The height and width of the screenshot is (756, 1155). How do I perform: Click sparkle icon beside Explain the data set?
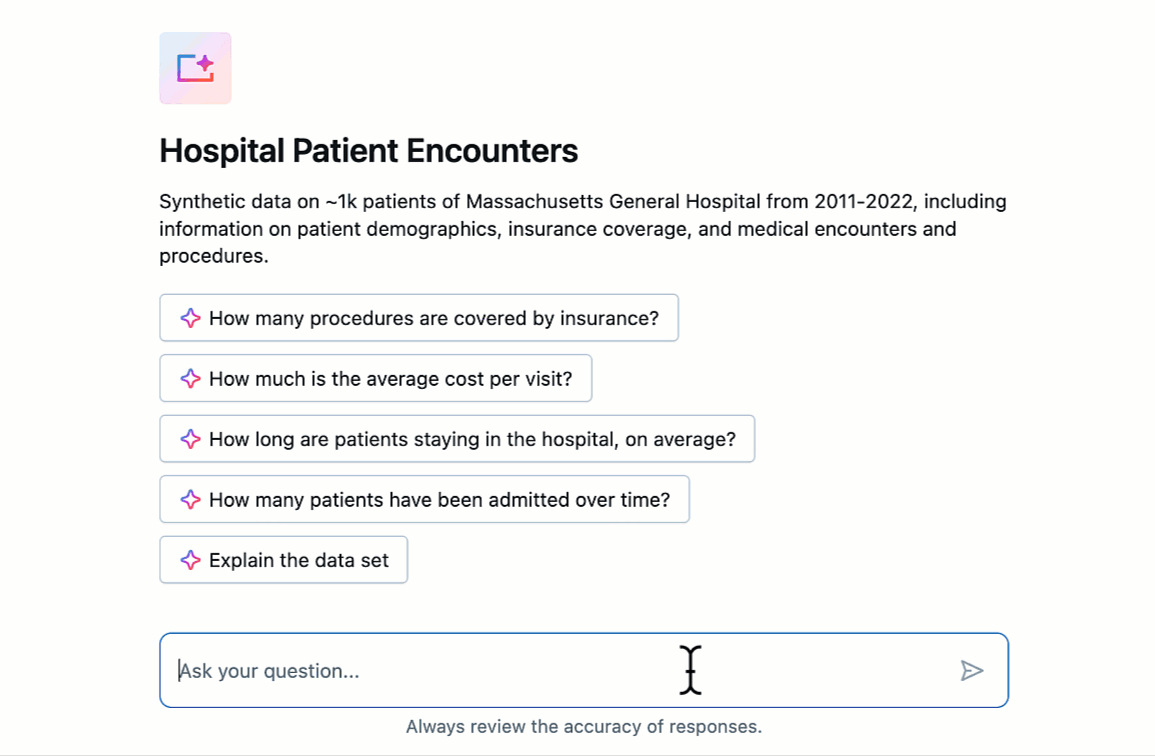coord(190,560)
